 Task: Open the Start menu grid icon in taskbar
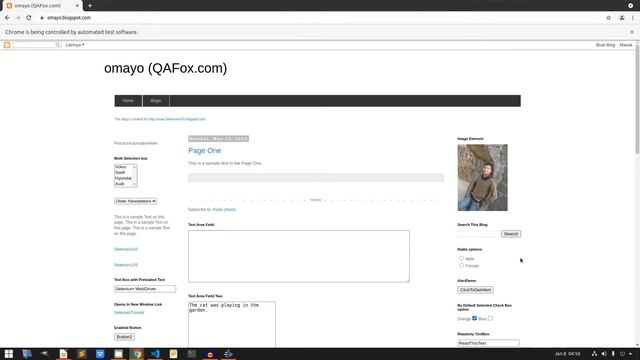click(x=9, y=354)
